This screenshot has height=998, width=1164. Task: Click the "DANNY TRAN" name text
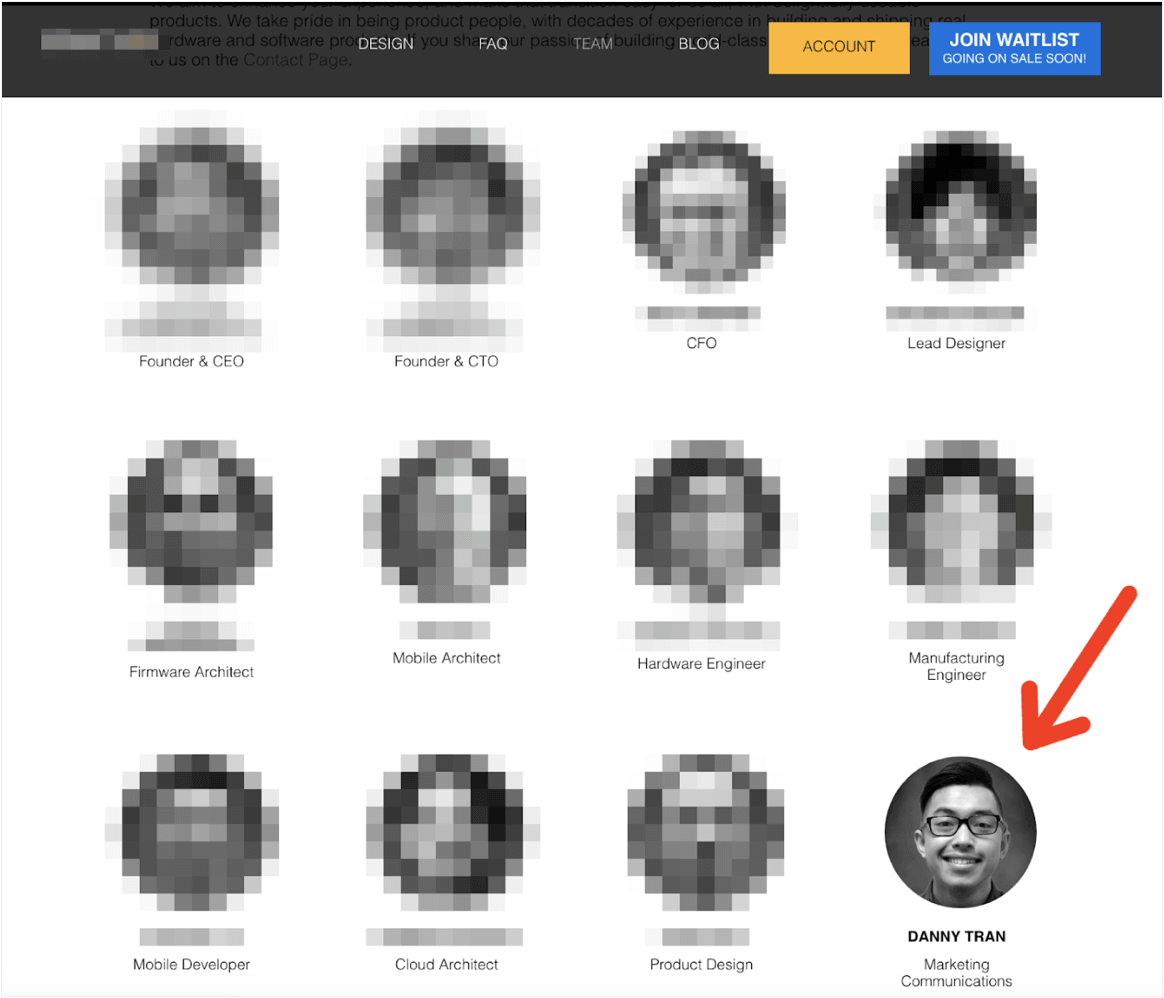[x=956, y=936]
